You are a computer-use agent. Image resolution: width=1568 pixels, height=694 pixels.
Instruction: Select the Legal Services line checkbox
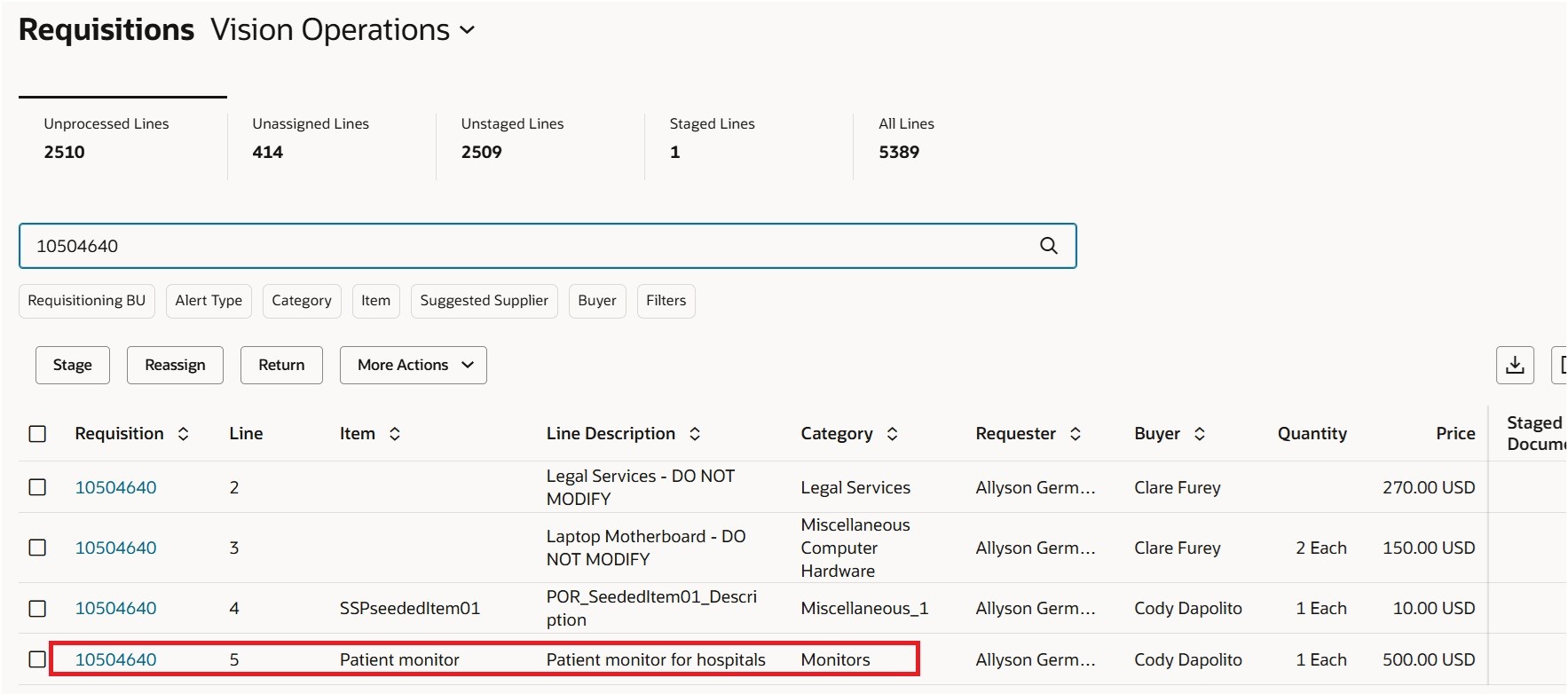click(x=37, y=487)
